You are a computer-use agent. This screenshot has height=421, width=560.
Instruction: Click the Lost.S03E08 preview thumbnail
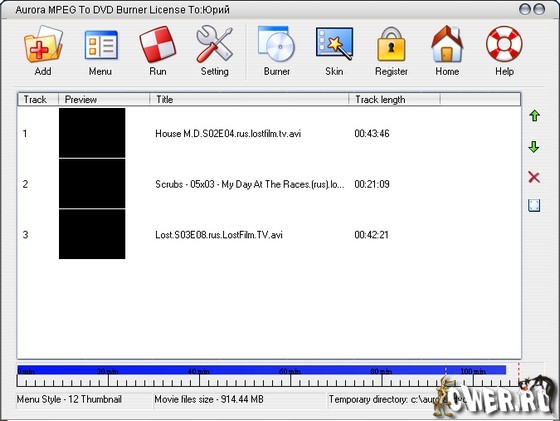click(x=92, y=234)
